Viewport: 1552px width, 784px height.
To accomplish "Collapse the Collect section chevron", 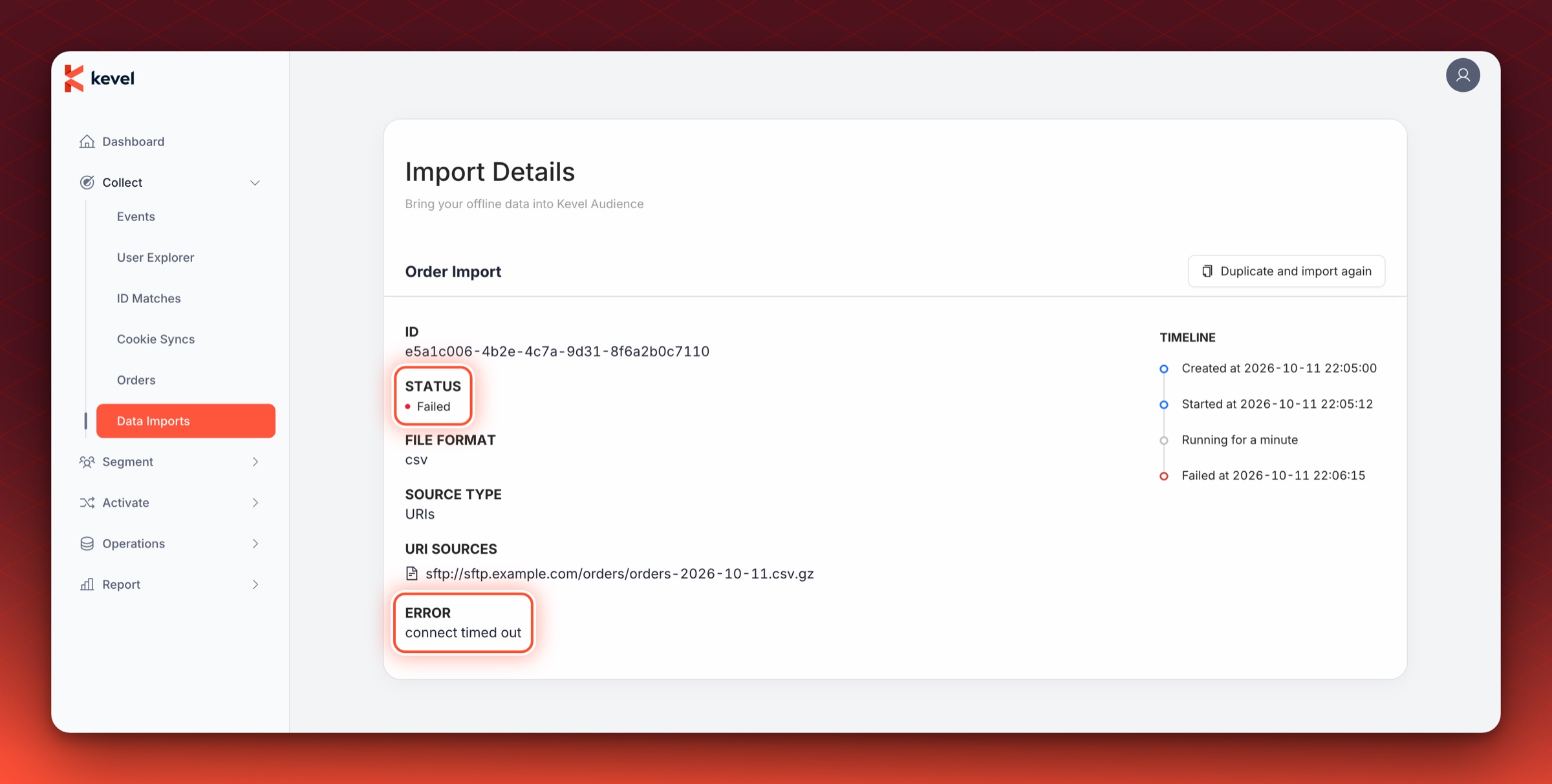I will point(255,183).
